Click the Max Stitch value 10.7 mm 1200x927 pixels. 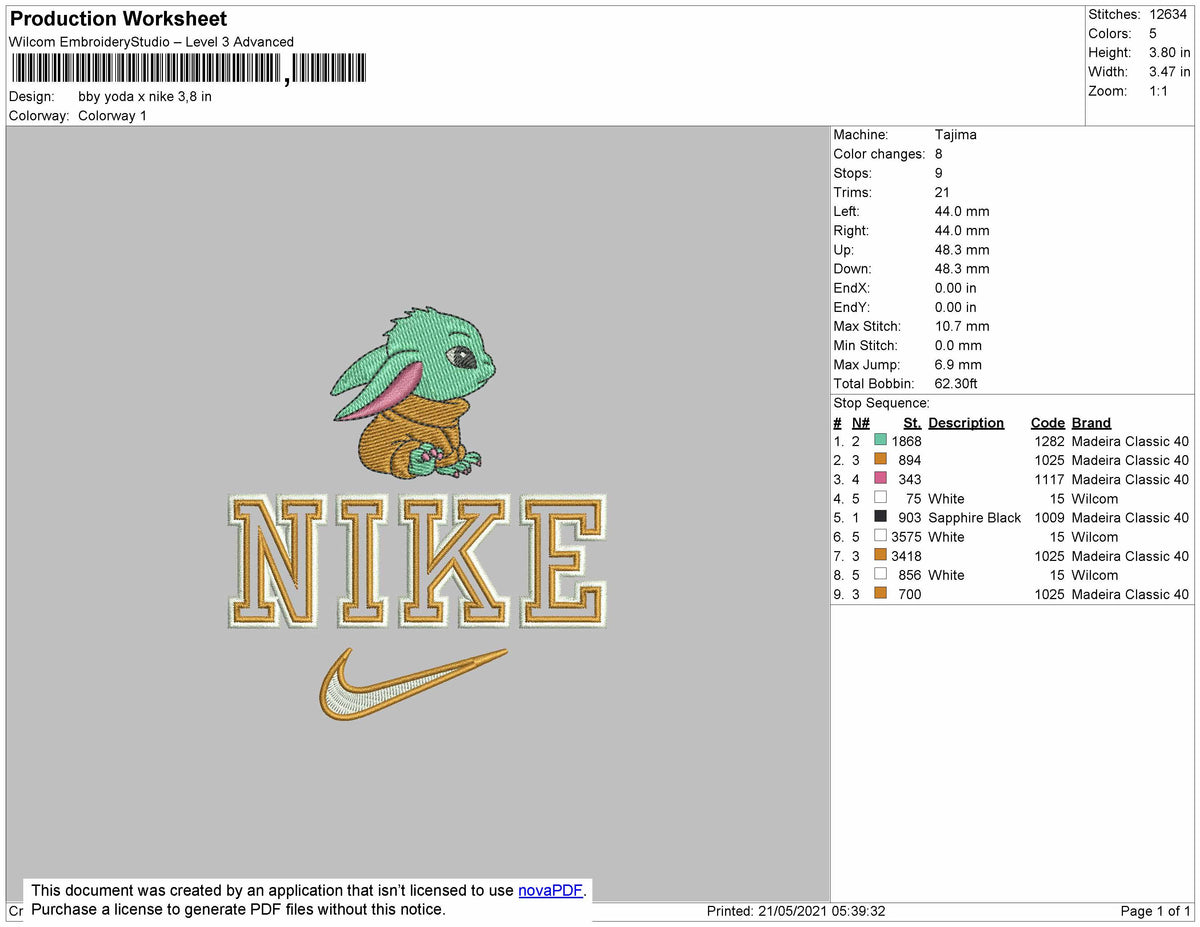[962, 326]
